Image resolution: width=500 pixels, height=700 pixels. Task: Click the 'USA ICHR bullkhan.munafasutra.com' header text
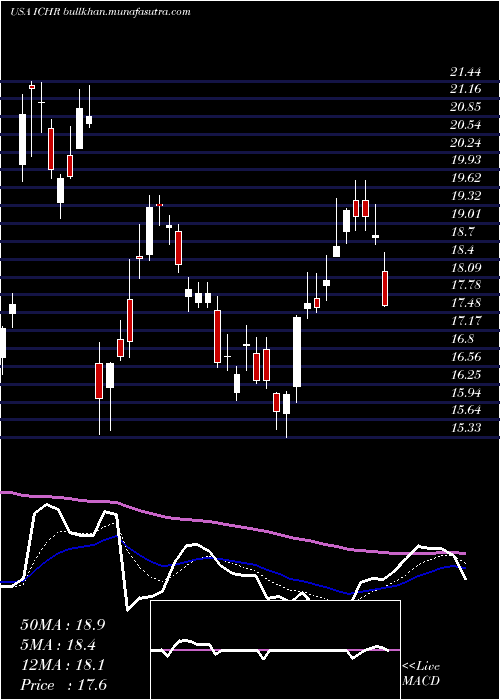[x=100, y=12]
